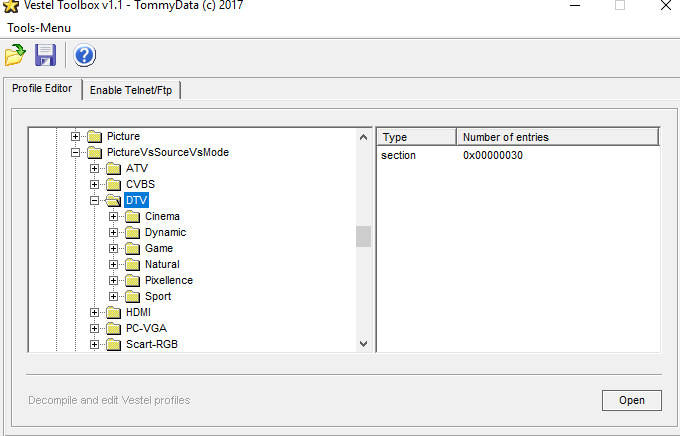This screenshot has height=436, width=680.
Task: Collapse the DTV tree node
Action: [x=95, y=200]
